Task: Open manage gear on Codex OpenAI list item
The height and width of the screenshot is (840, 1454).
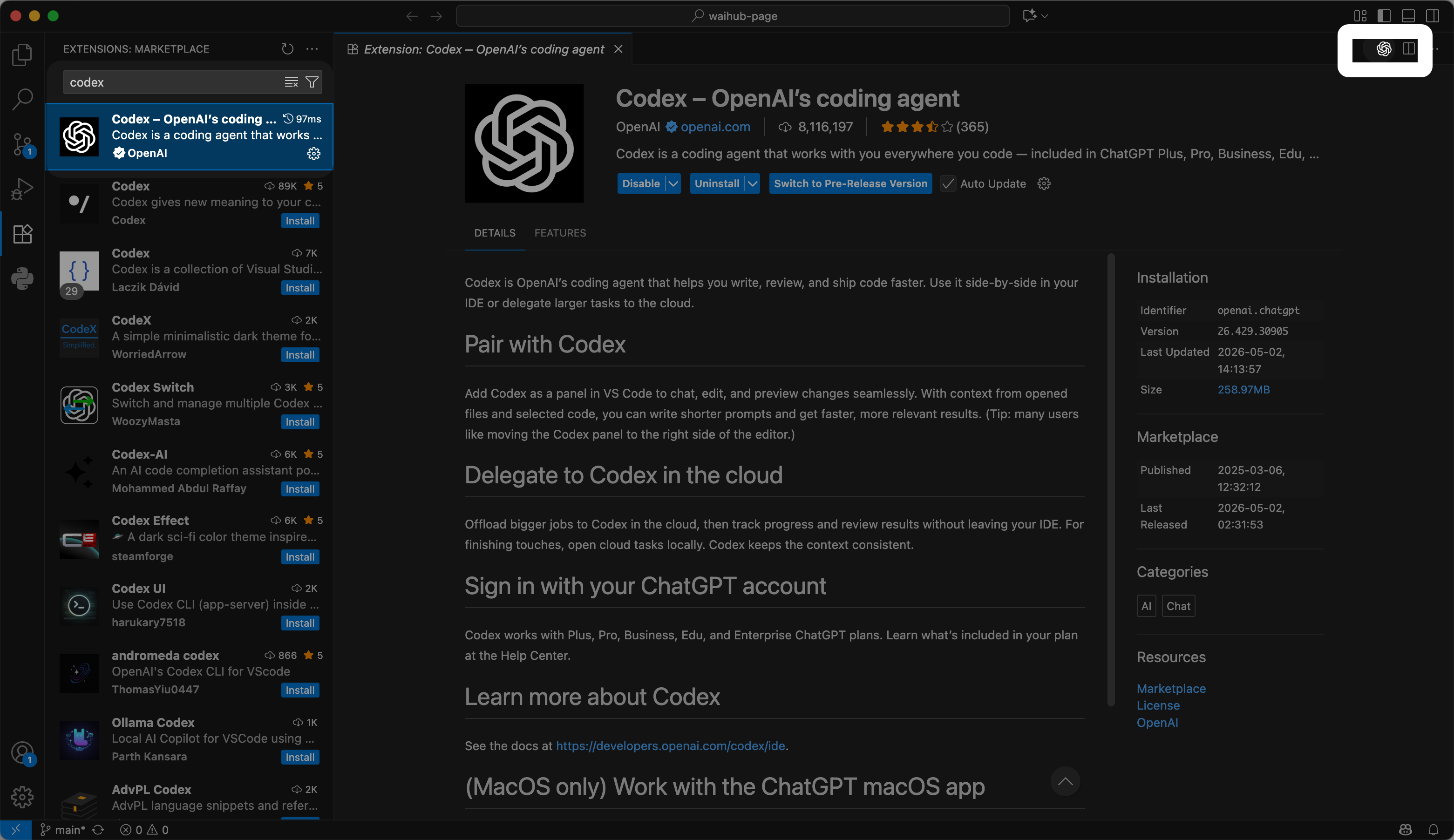Action: pyautogui.click(x=313, y=153)
